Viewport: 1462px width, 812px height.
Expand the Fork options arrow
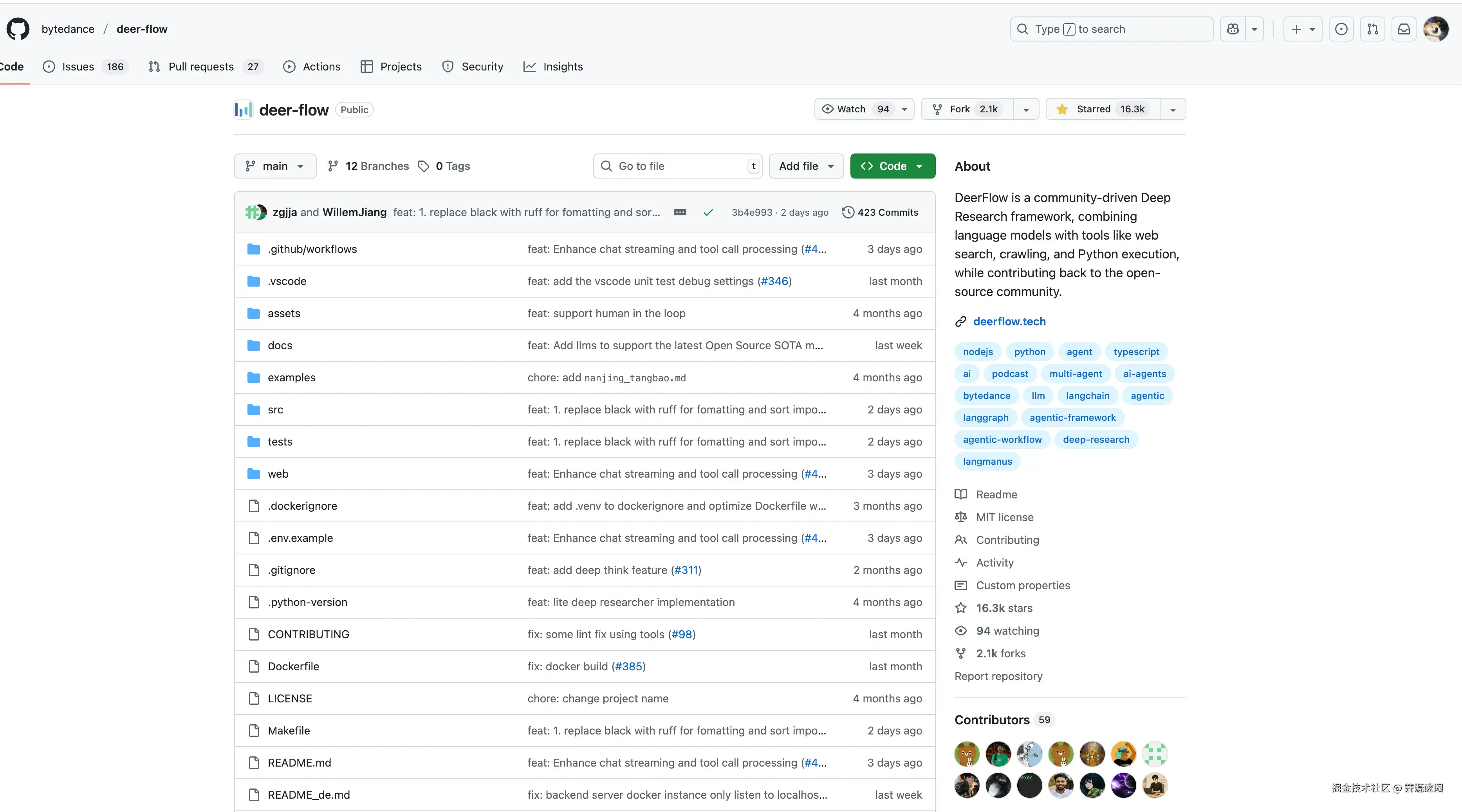1026,109
